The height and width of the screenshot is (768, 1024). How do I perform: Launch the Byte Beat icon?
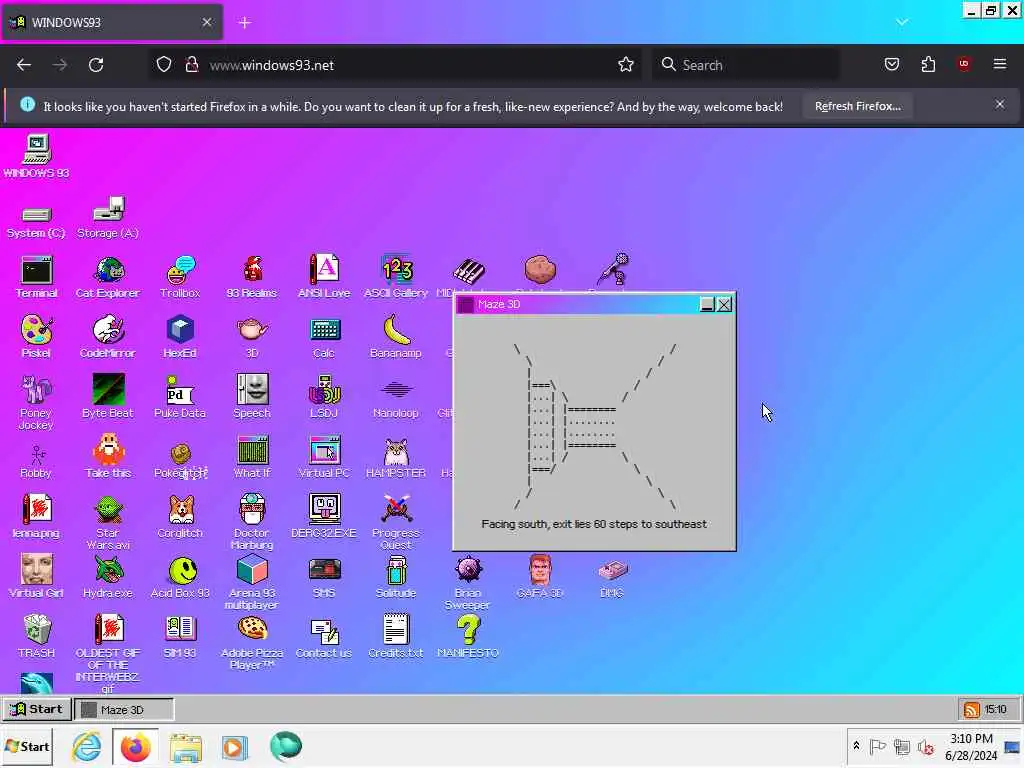[108, 396]
